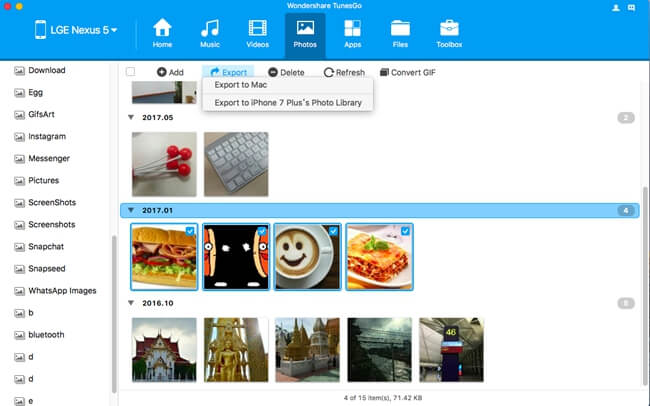
Task: Uncheck the smiley coffee photo checkbox
Action: (x=333, y=231)
